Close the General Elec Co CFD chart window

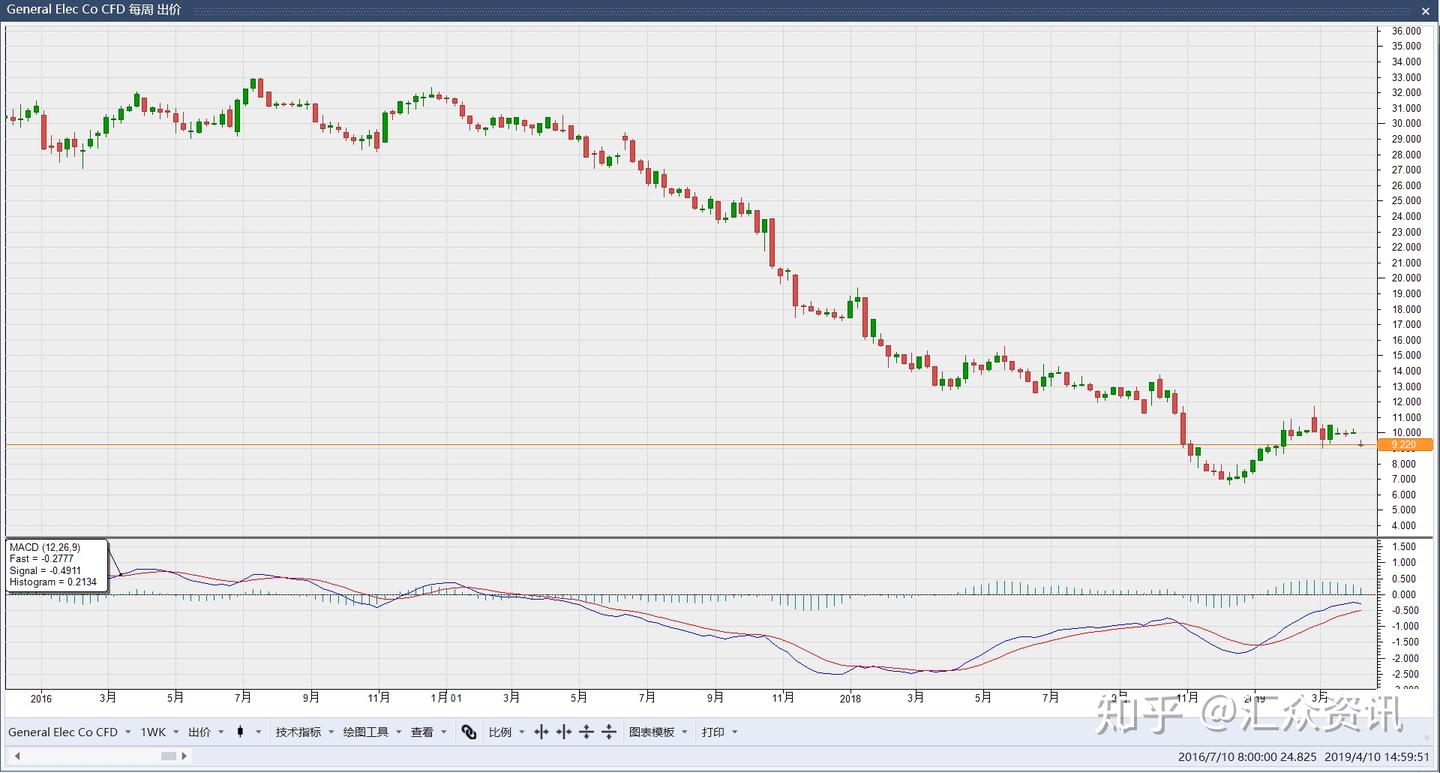1426,10
